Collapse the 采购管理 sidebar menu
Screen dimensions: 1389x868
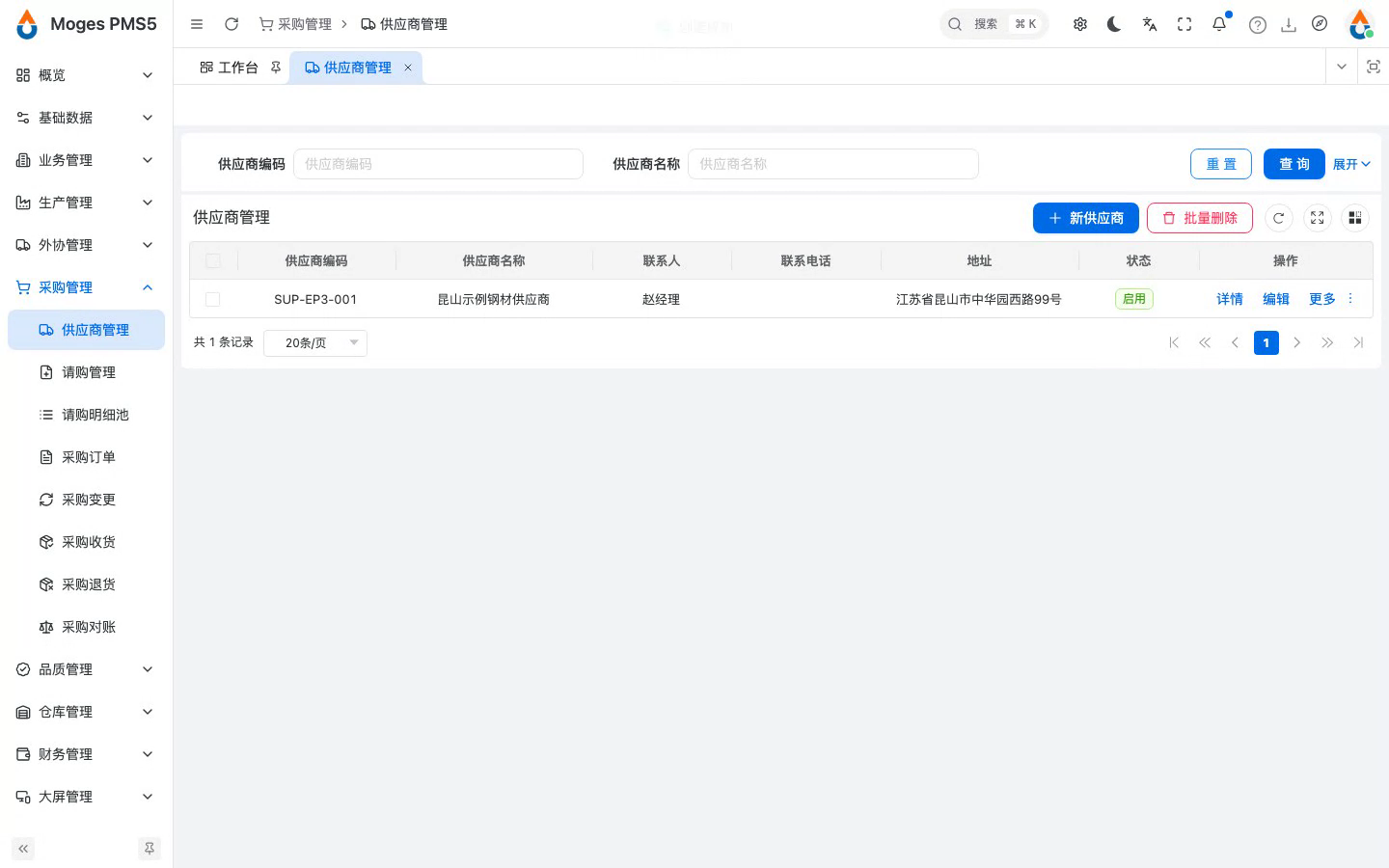(x=86, y=287)
